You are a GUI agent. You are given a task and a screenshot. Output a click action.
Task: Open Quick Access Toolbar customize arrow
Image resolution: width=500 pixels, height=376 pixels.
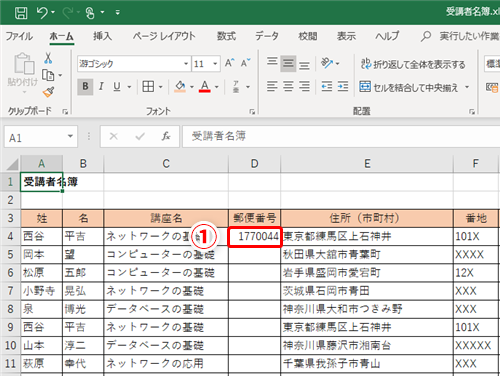[x=117, y=13]
